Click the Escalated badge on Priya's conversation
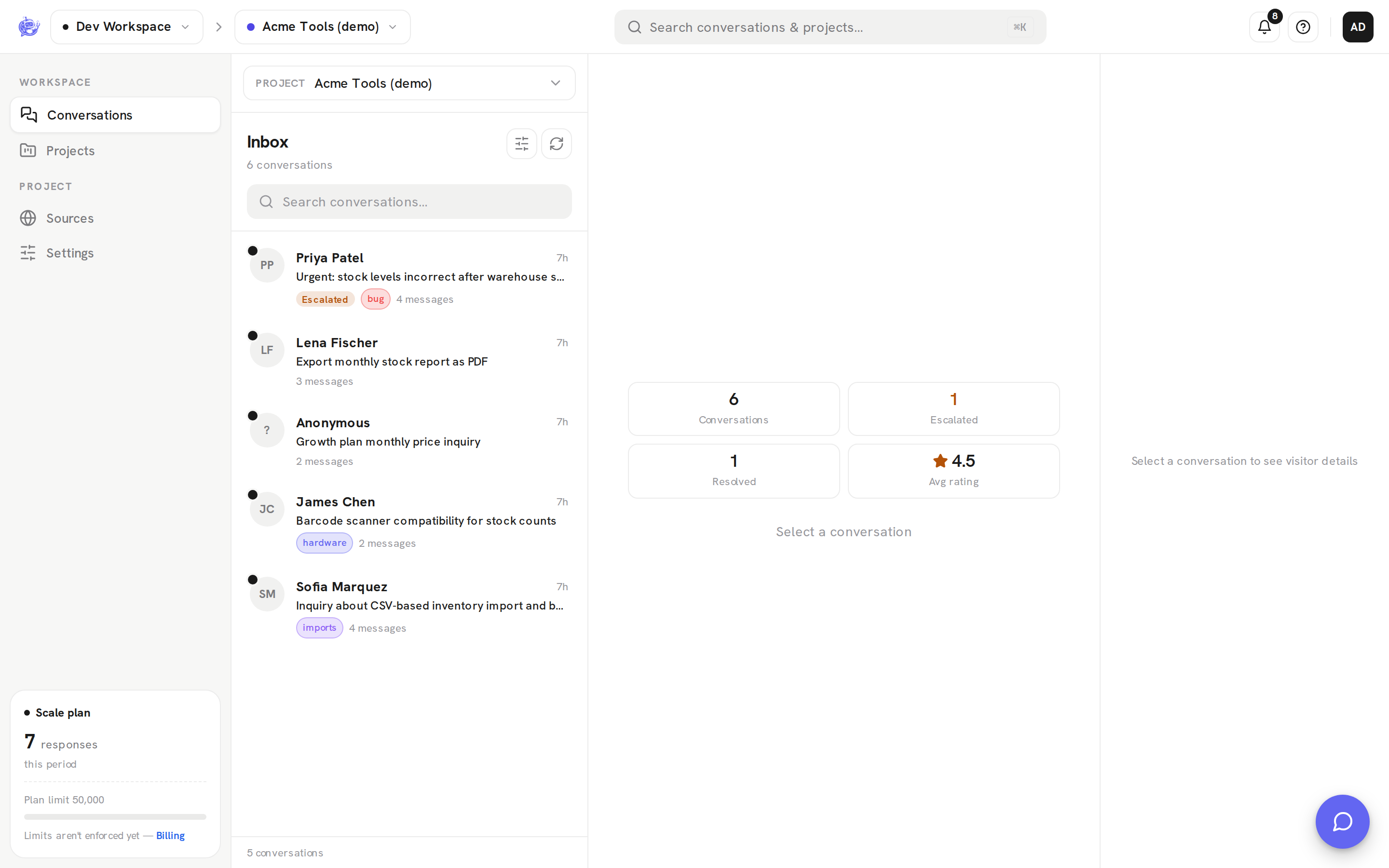Screen dimensions: 1389x868 [325, 299]
